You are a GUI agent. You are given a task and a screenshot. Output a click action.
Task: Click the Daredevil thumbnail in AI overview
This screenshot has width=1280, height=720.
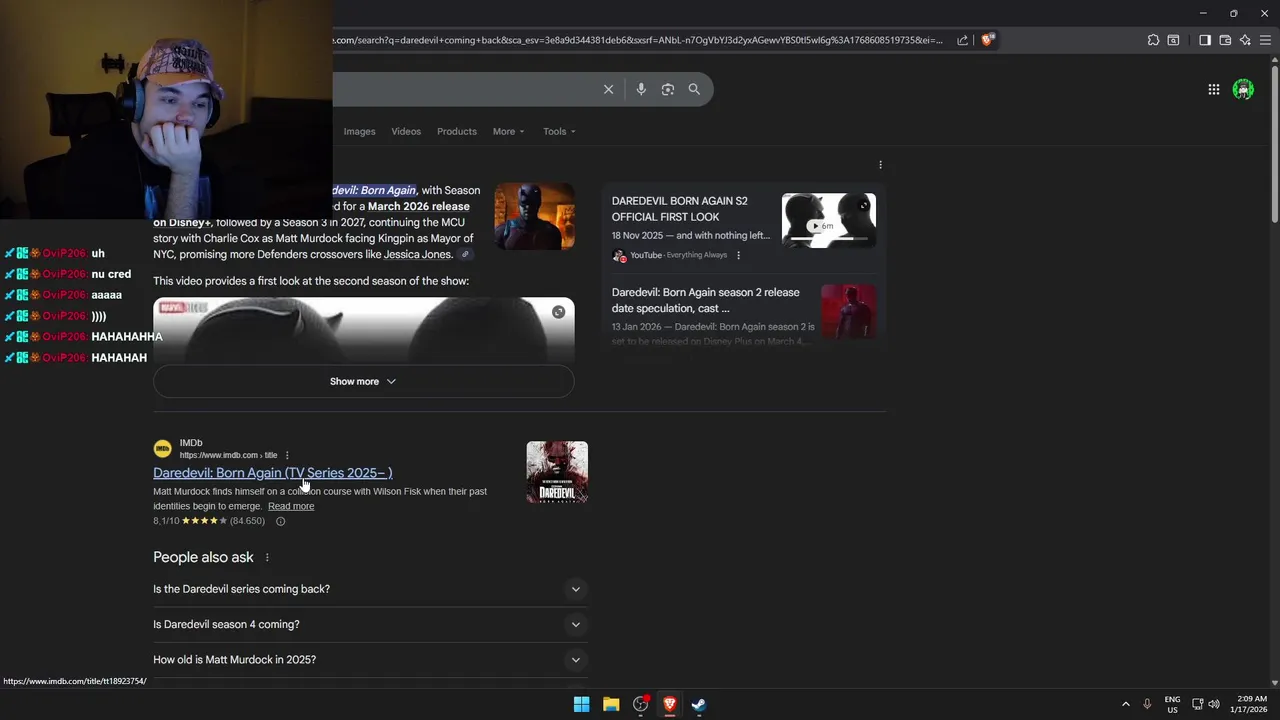pos(534,216)
